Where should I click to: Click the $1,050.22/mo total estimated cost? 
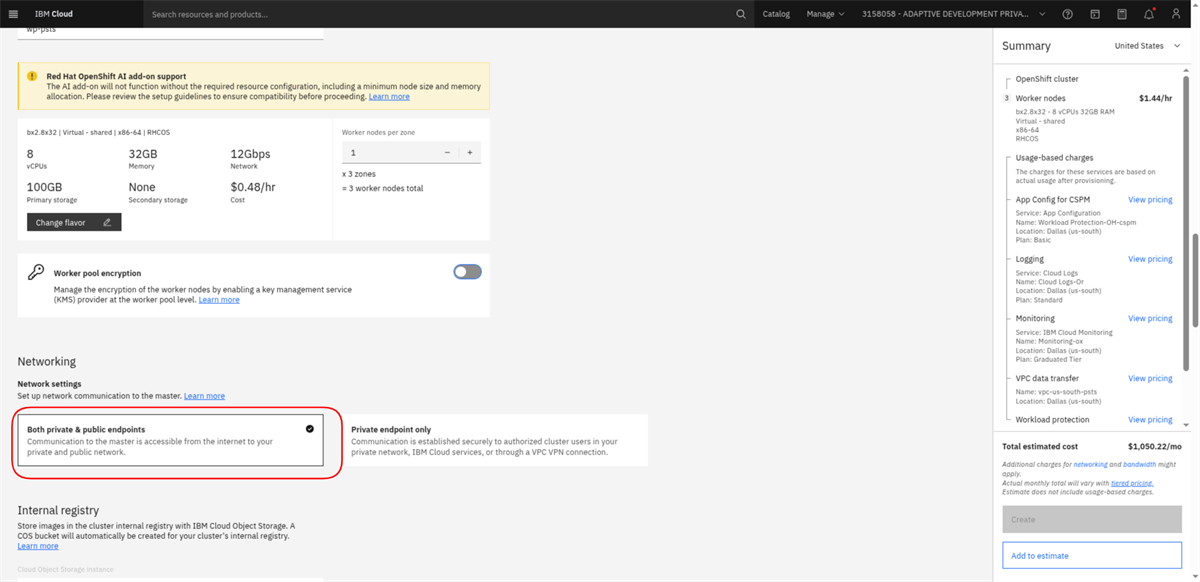1154,447
